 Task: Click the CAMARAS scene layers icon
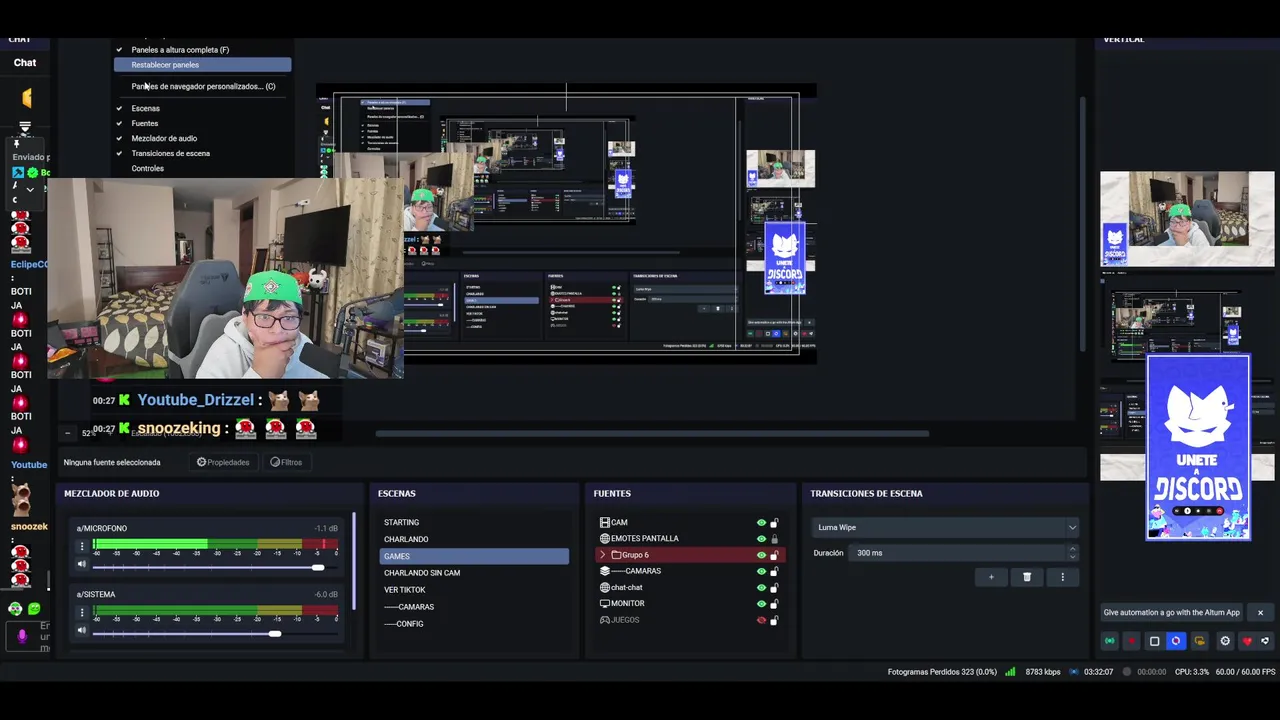tap(605, 571)
